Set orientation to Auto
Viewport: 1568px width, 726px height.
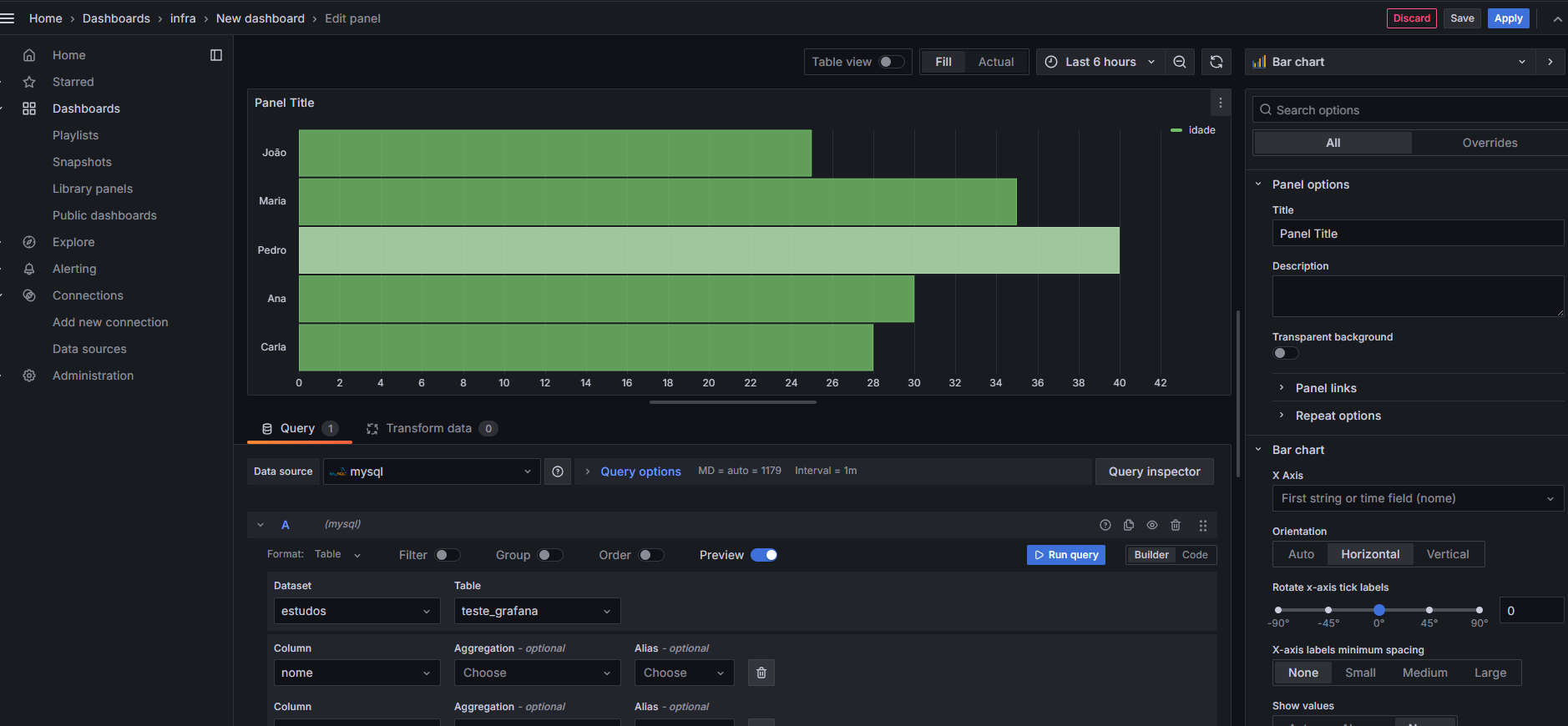(x=1301, y=554)
